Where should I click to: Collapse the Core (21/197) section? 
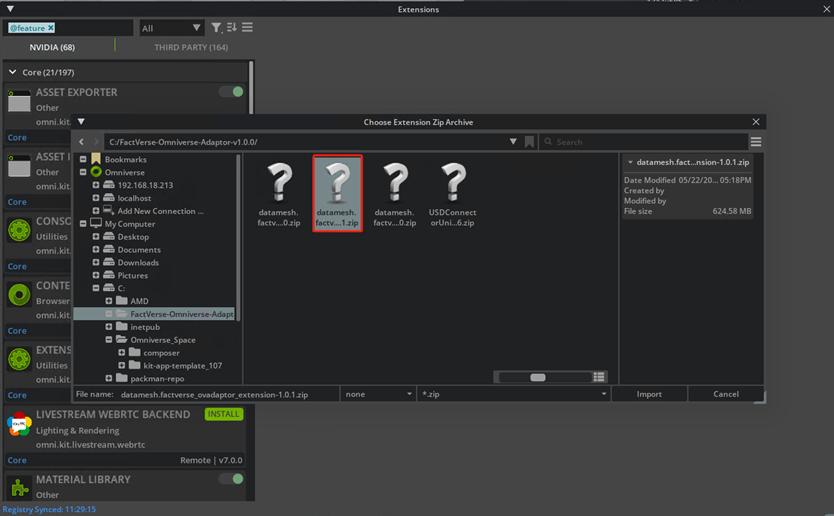click(x=13, y=72)
